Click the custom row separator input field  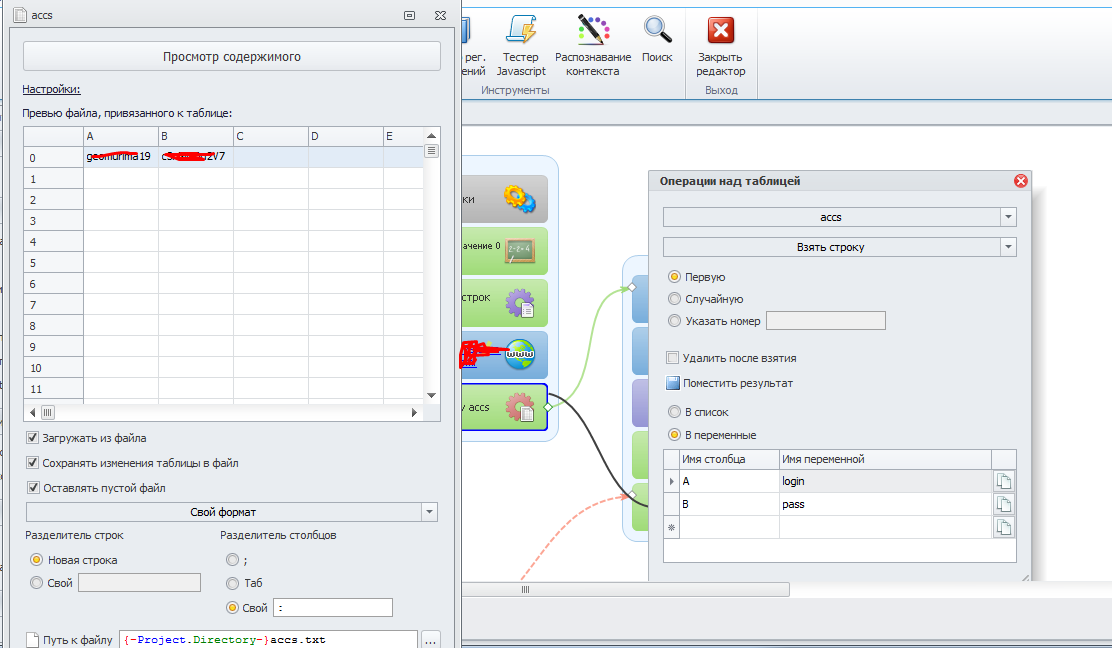139,583
